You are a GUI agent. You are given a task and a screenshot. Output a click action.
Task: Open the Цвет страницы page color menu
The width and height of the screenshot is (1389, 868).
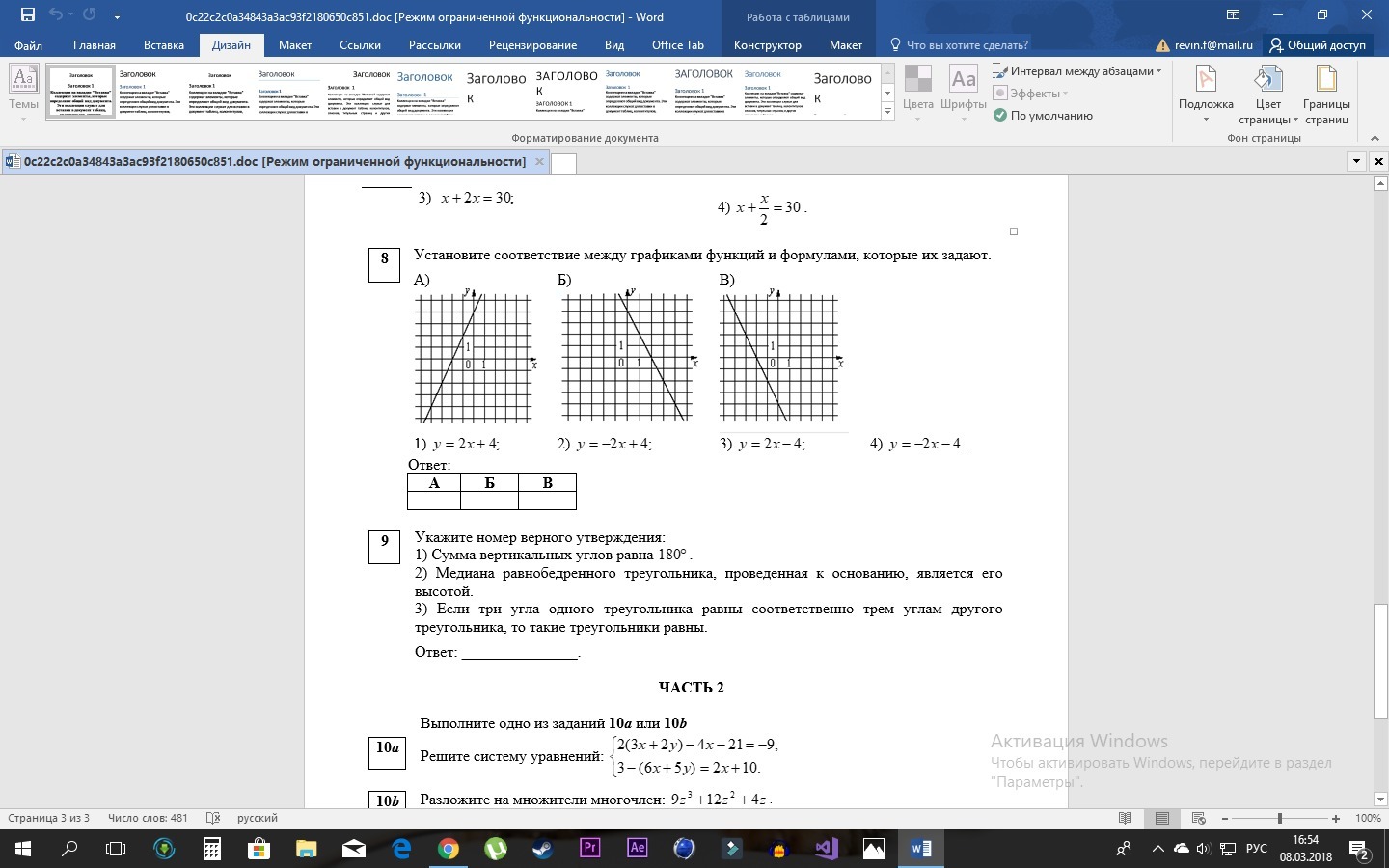tap(1268, 95)
